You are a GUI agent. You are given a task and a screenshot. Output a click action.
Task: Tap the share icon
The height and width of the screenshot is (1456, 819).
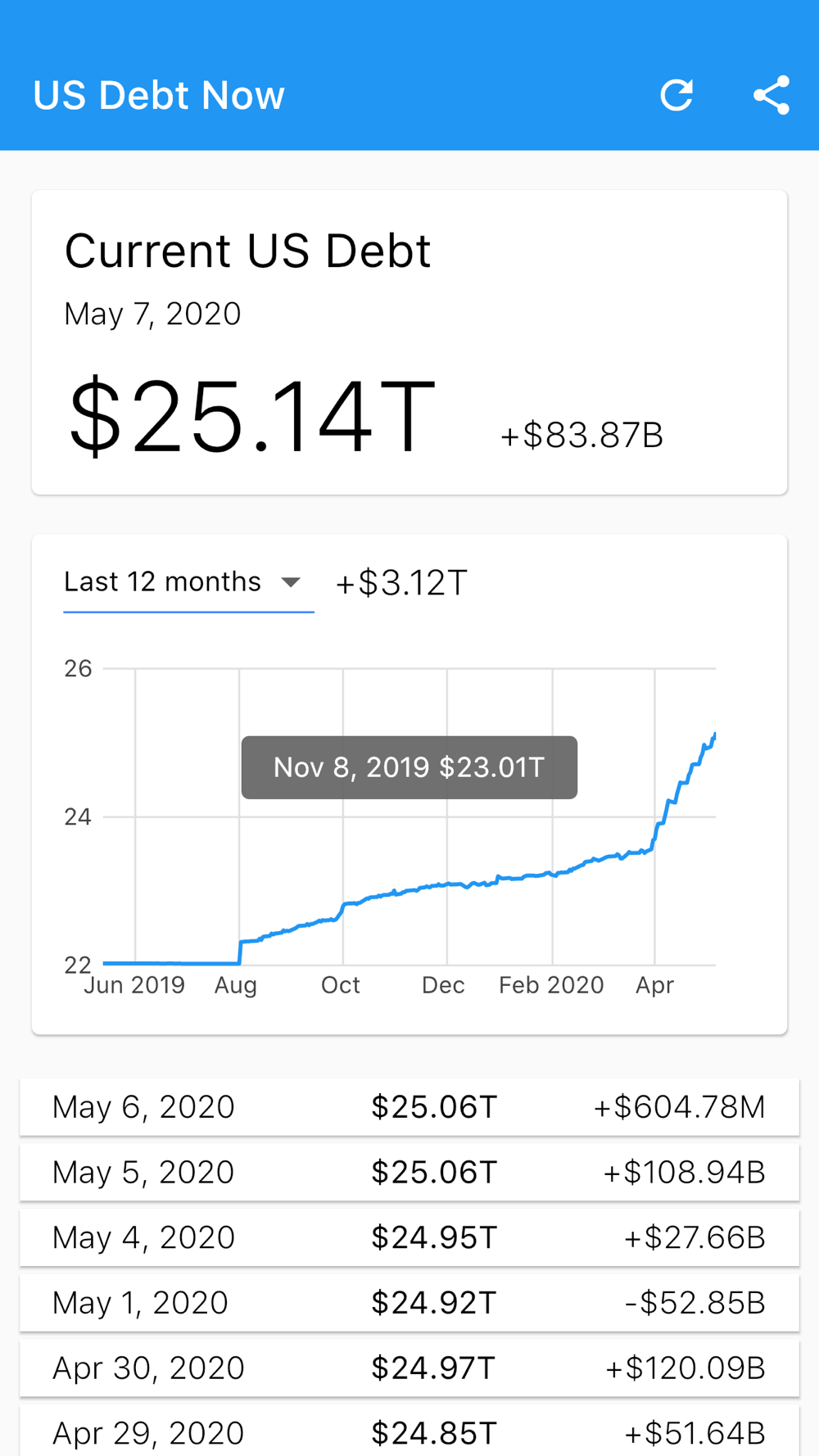point(771,95)
